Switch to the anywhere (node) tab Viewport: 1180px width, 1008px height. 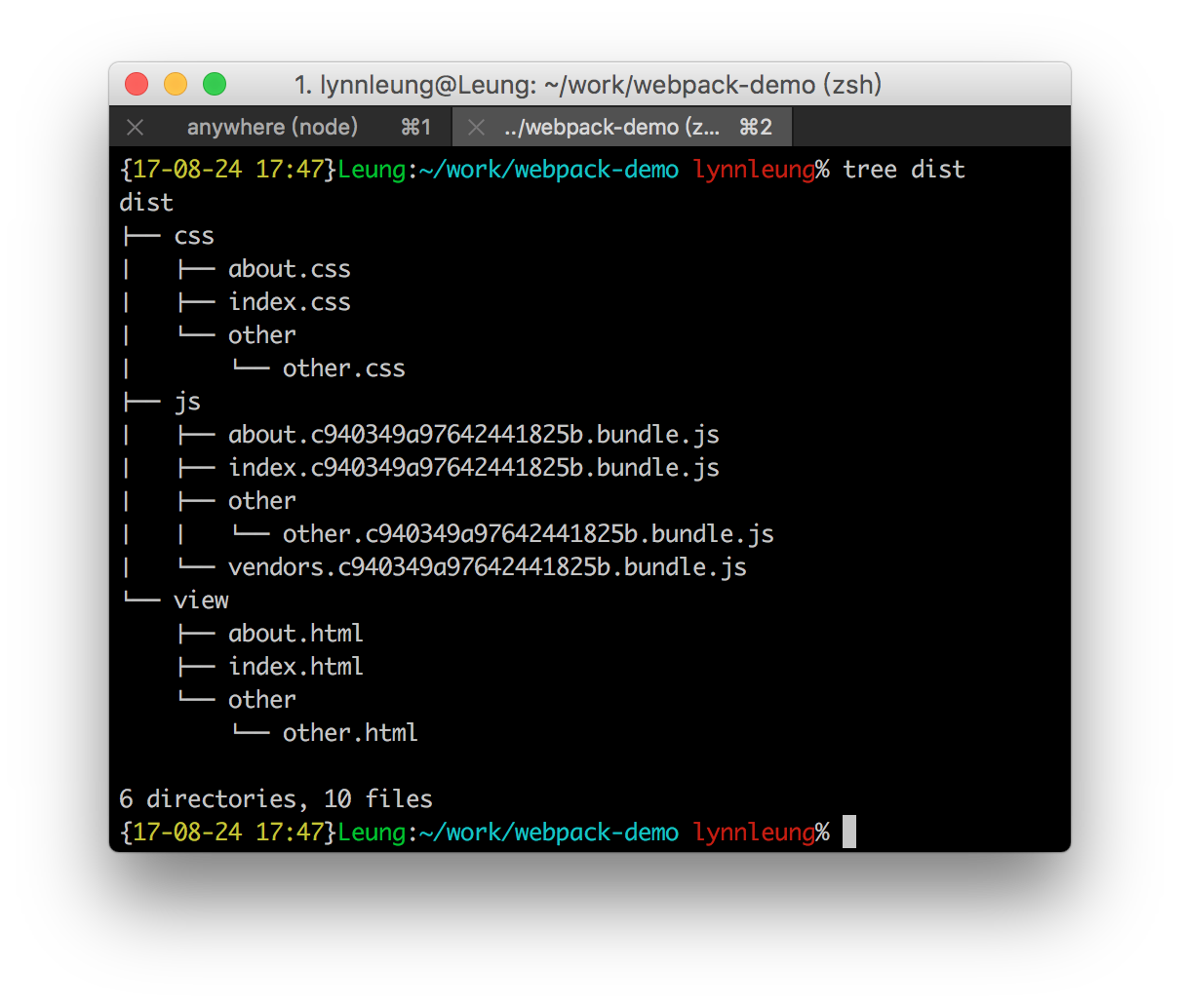click(272, 128)
